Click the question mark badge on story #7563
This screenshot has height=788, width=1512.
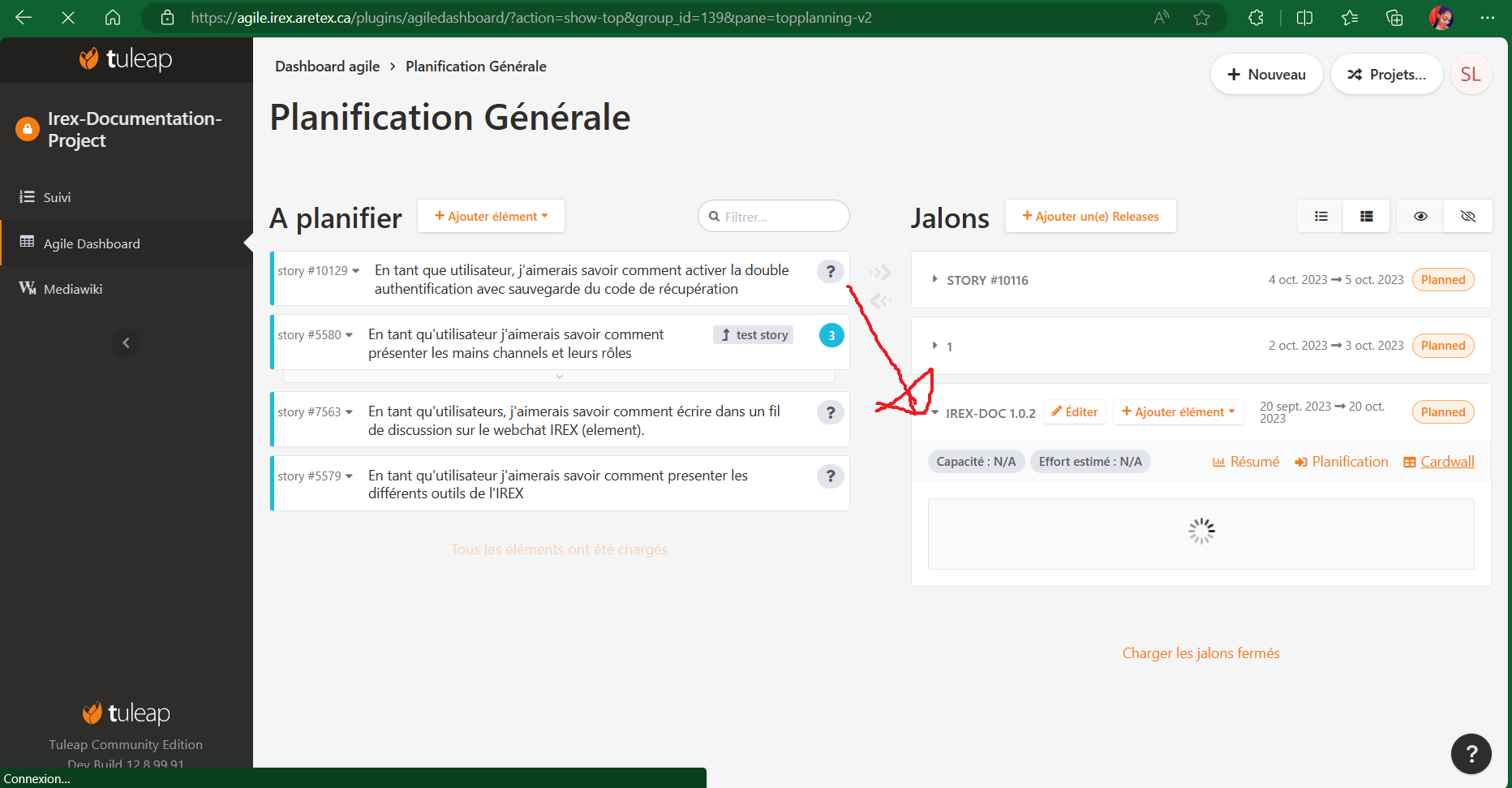tap(830, 412)
